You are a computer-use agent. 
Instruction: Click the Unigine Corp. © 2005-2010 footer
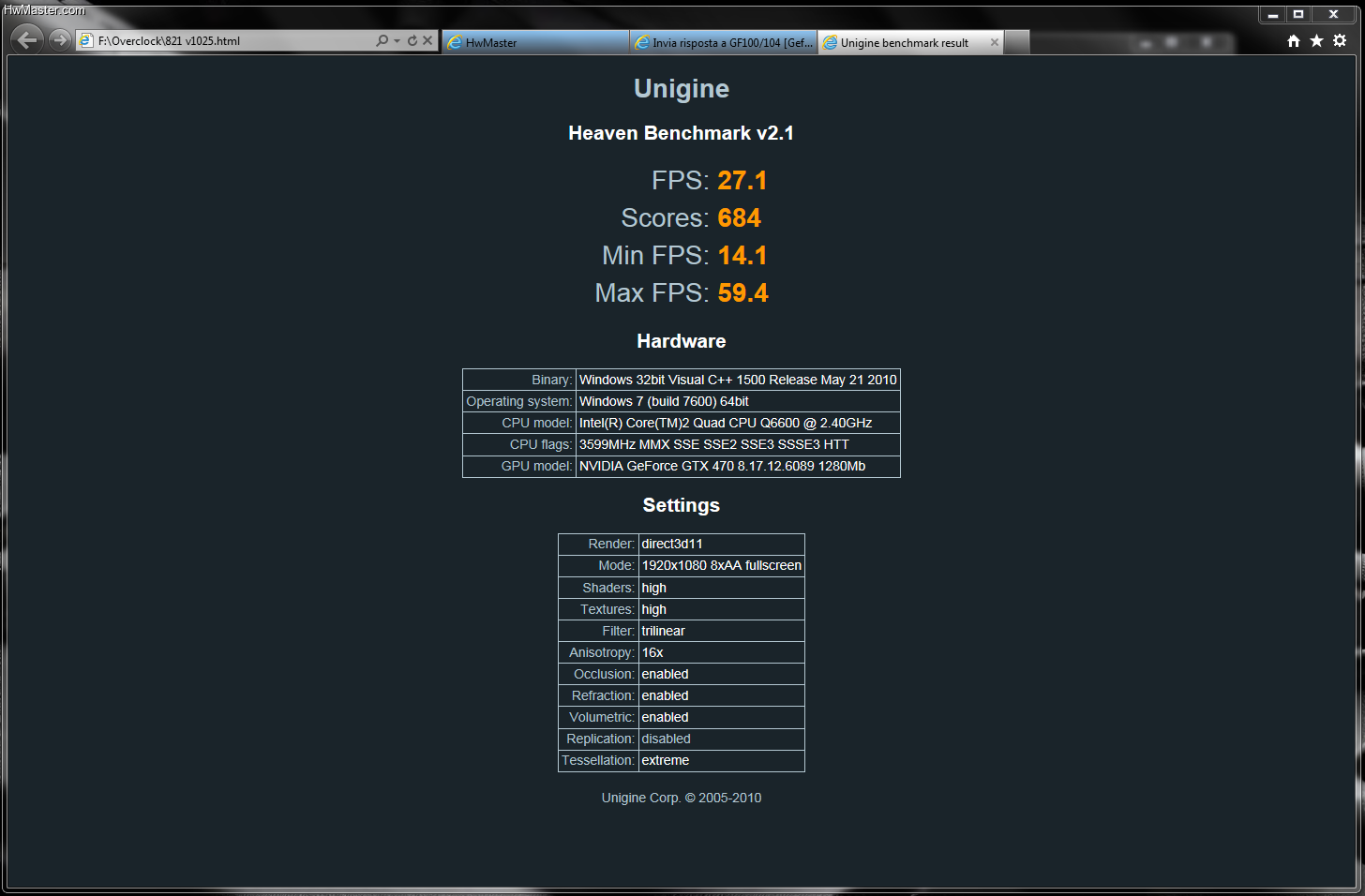(682, 798)
